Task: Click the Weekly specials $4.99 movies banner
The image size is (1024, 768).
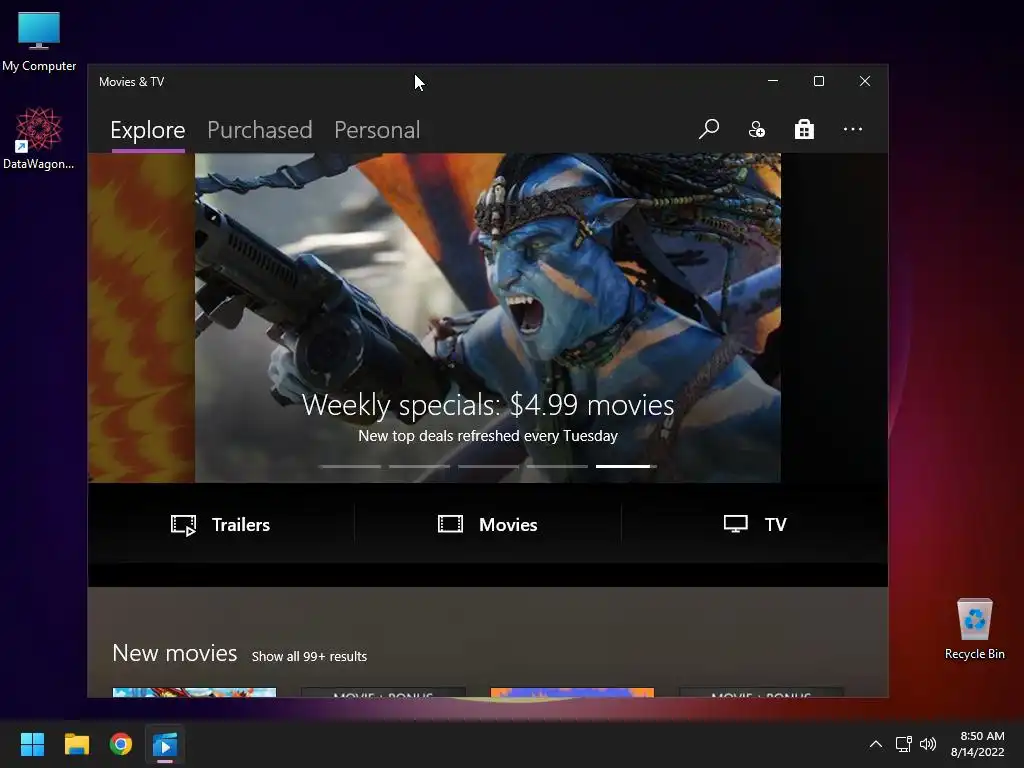Action: coord(487,318)
